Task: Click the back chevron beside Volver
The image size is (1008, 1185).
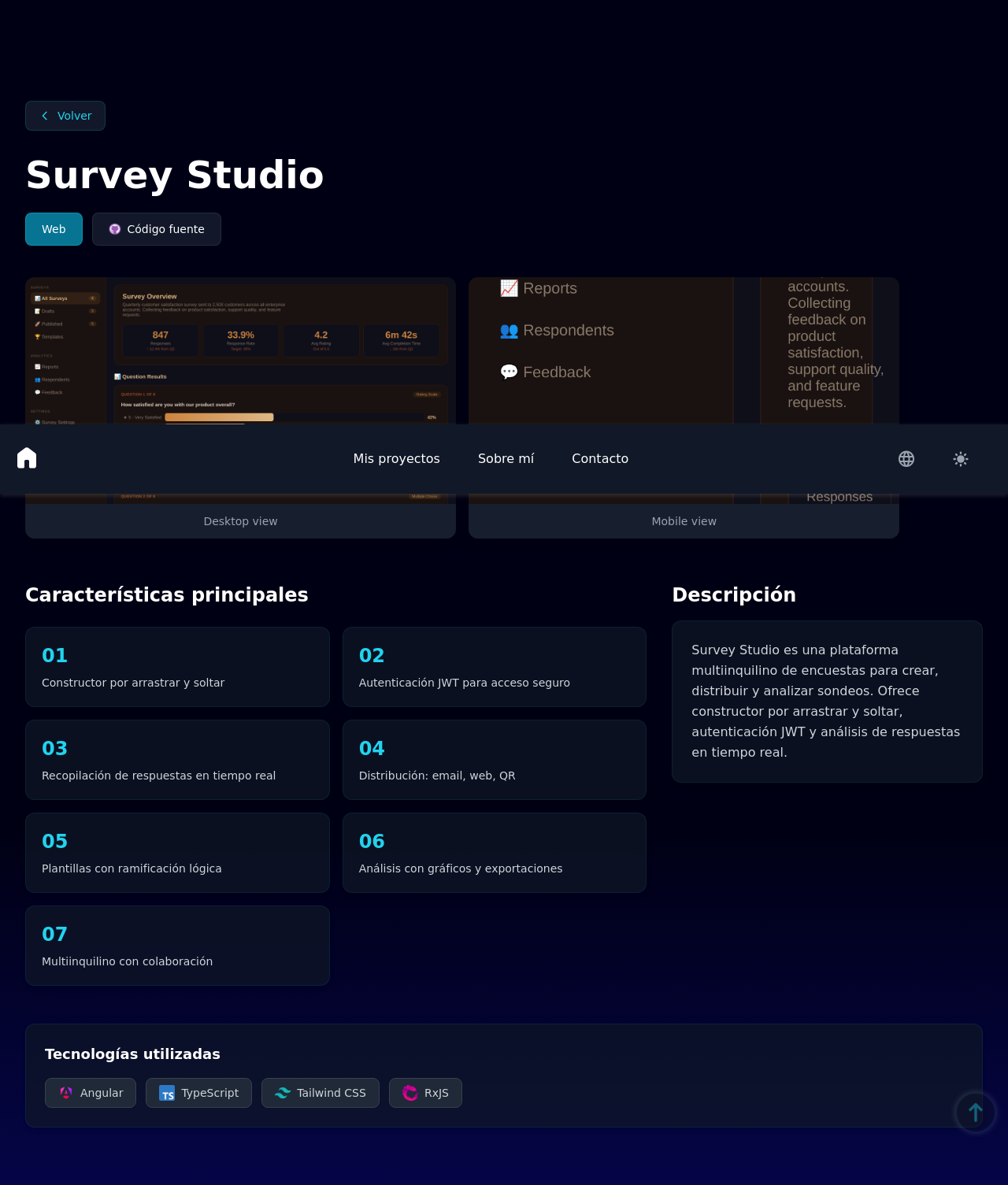Action: [x=45, y=116]
